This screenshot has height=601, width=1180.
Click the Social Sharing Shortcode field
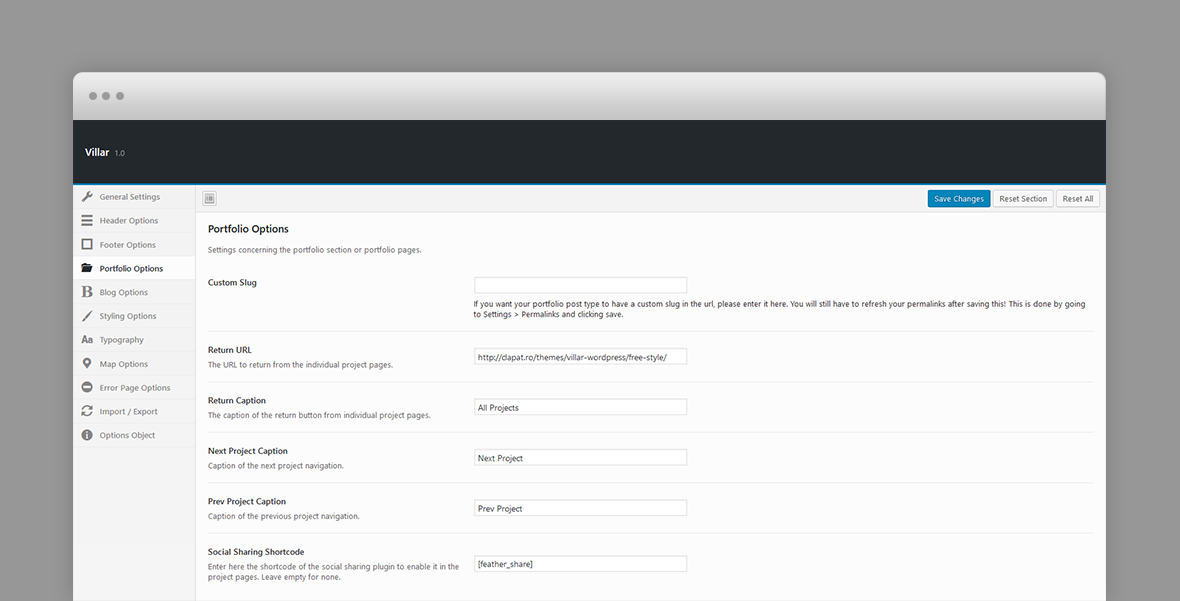pos(580,563)
